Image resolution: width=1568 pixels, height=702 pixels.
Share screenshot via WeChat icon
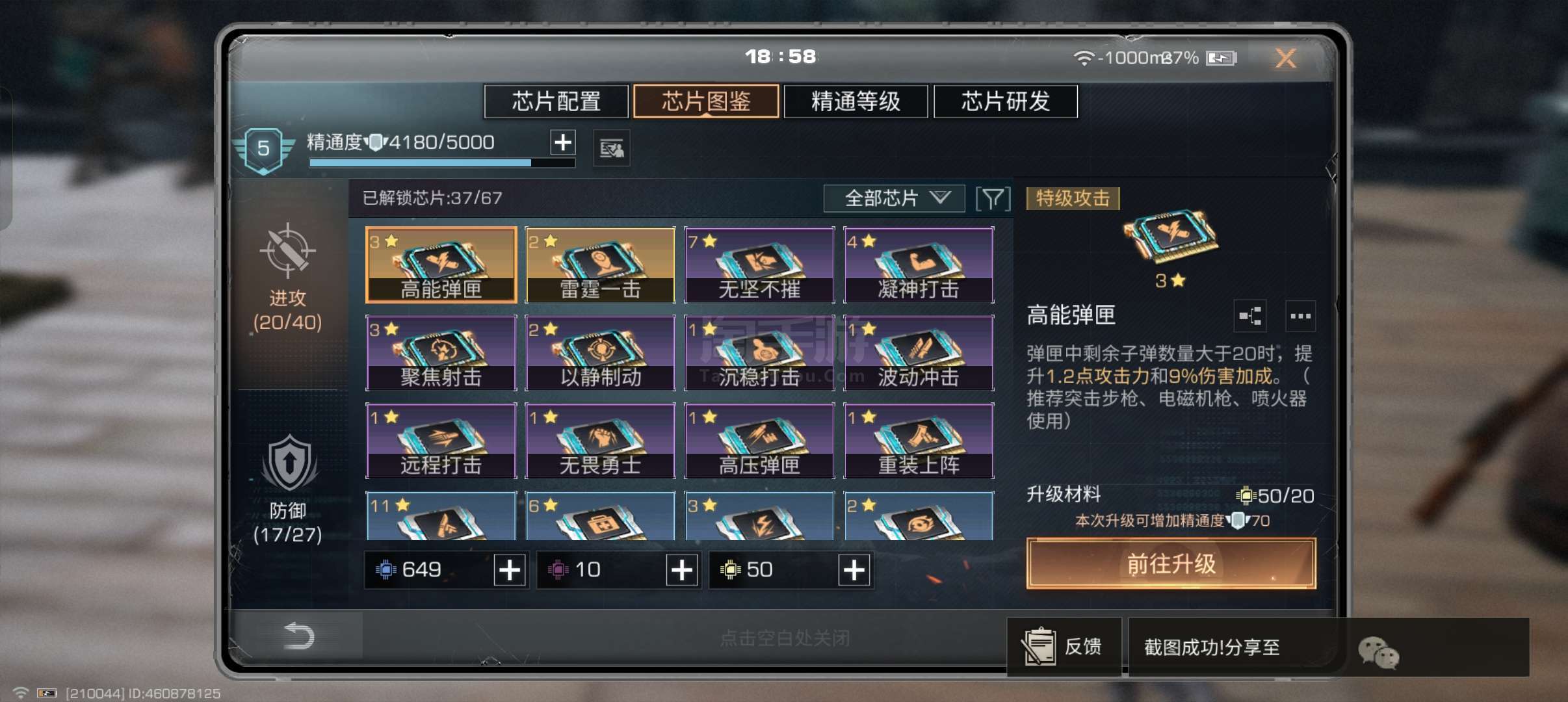pyautogui.click(x=1378, y=652)
